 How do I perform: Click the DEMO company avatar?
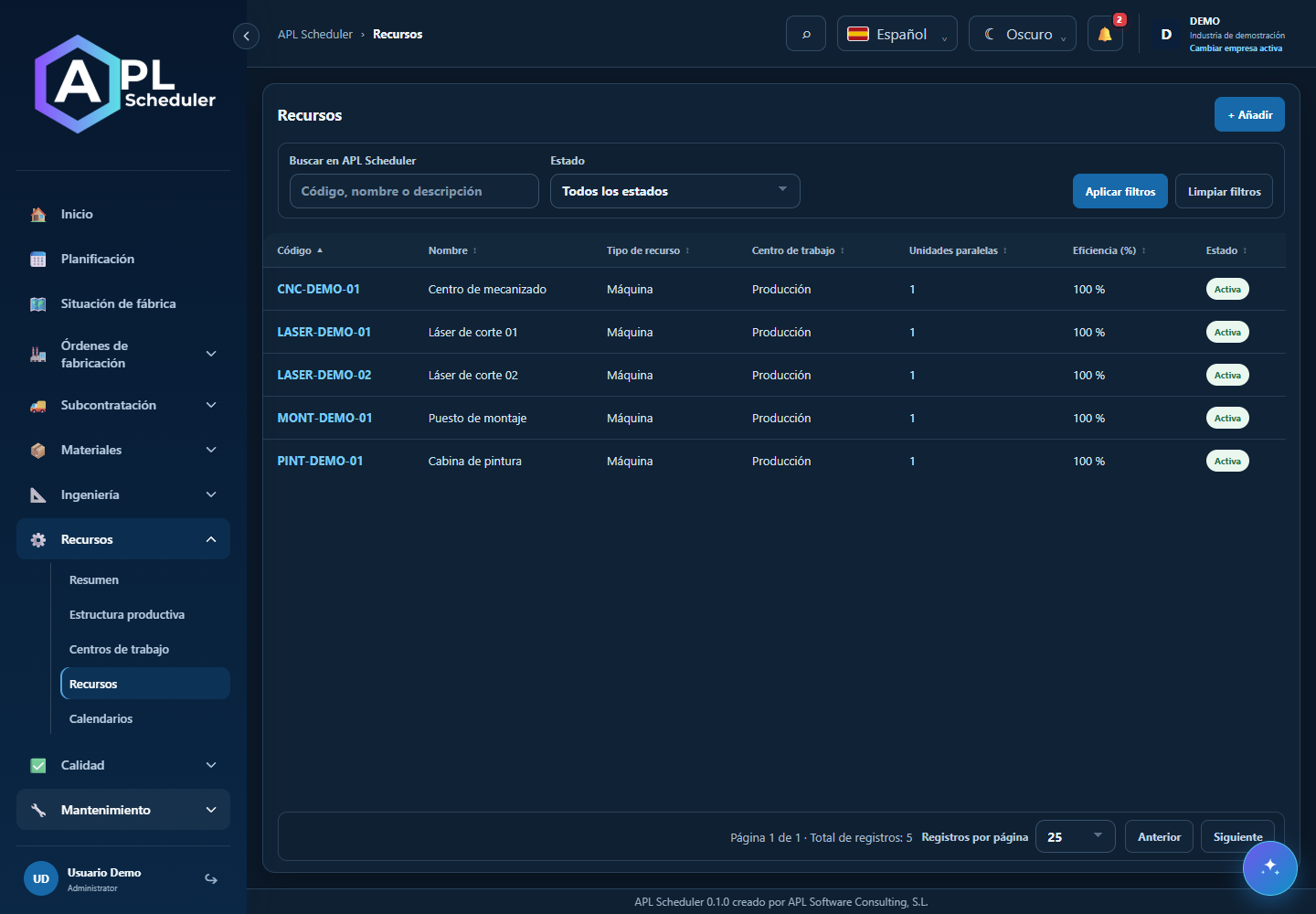coord(1166,34)
